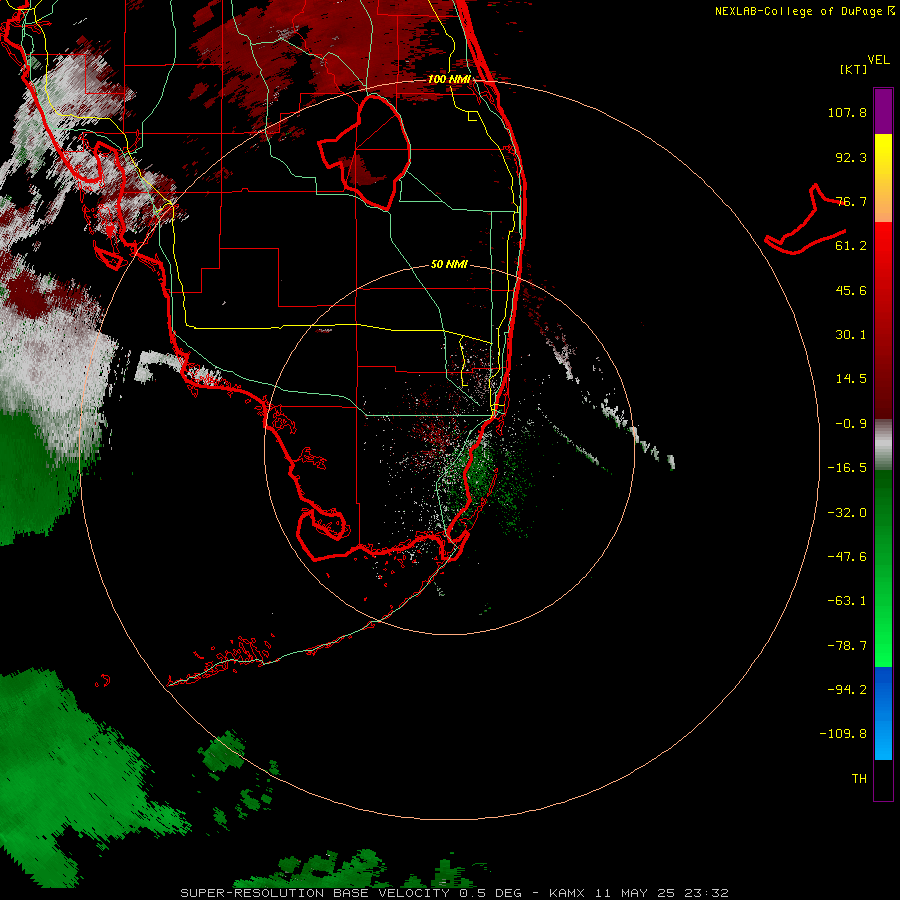Click the TH label on the scale
The width and height of the screenshot is (900, 900).
(859, 779)
